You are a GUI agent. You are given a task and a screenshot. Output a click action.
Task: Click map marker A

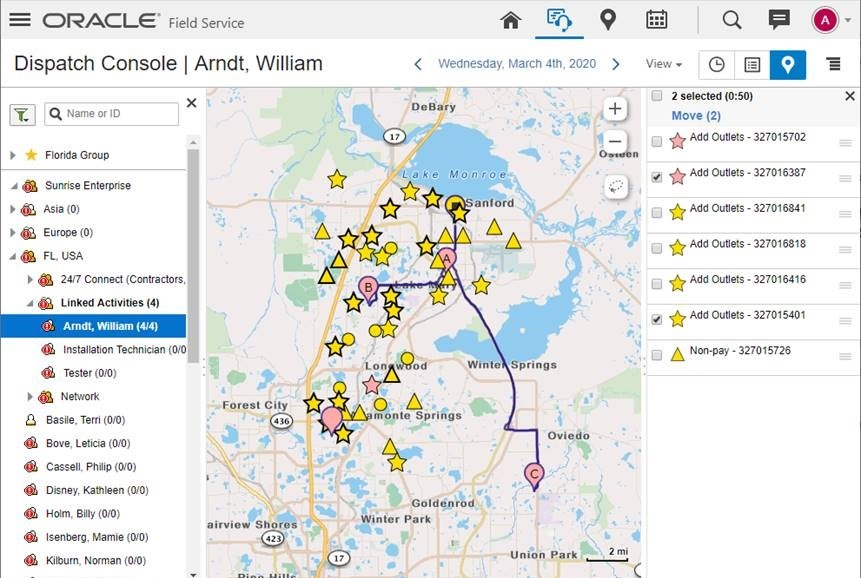coord(447,259)
